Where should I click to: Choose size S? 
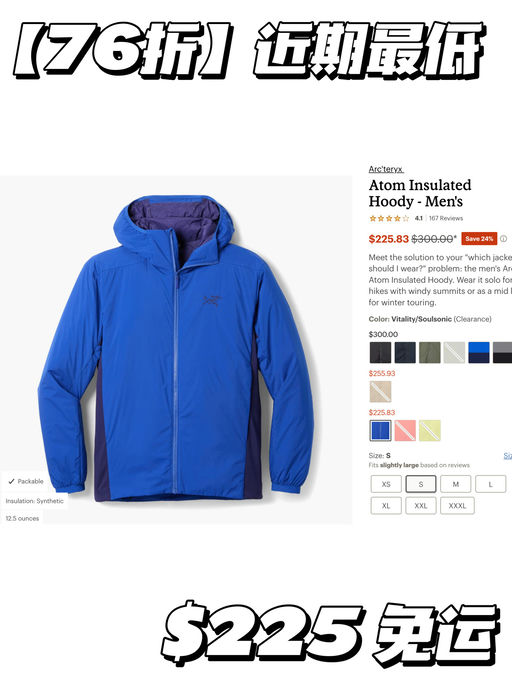point(420,484)
